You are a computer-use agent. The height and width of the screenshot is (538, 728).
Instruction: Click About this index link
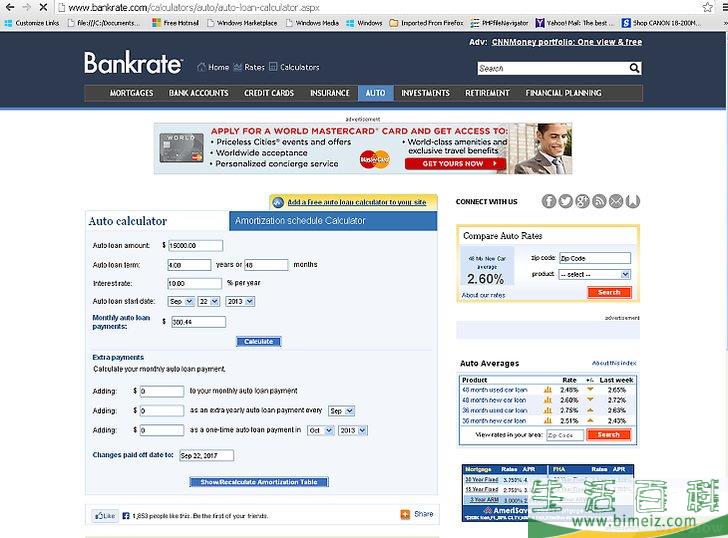click(x=614, y=363)
